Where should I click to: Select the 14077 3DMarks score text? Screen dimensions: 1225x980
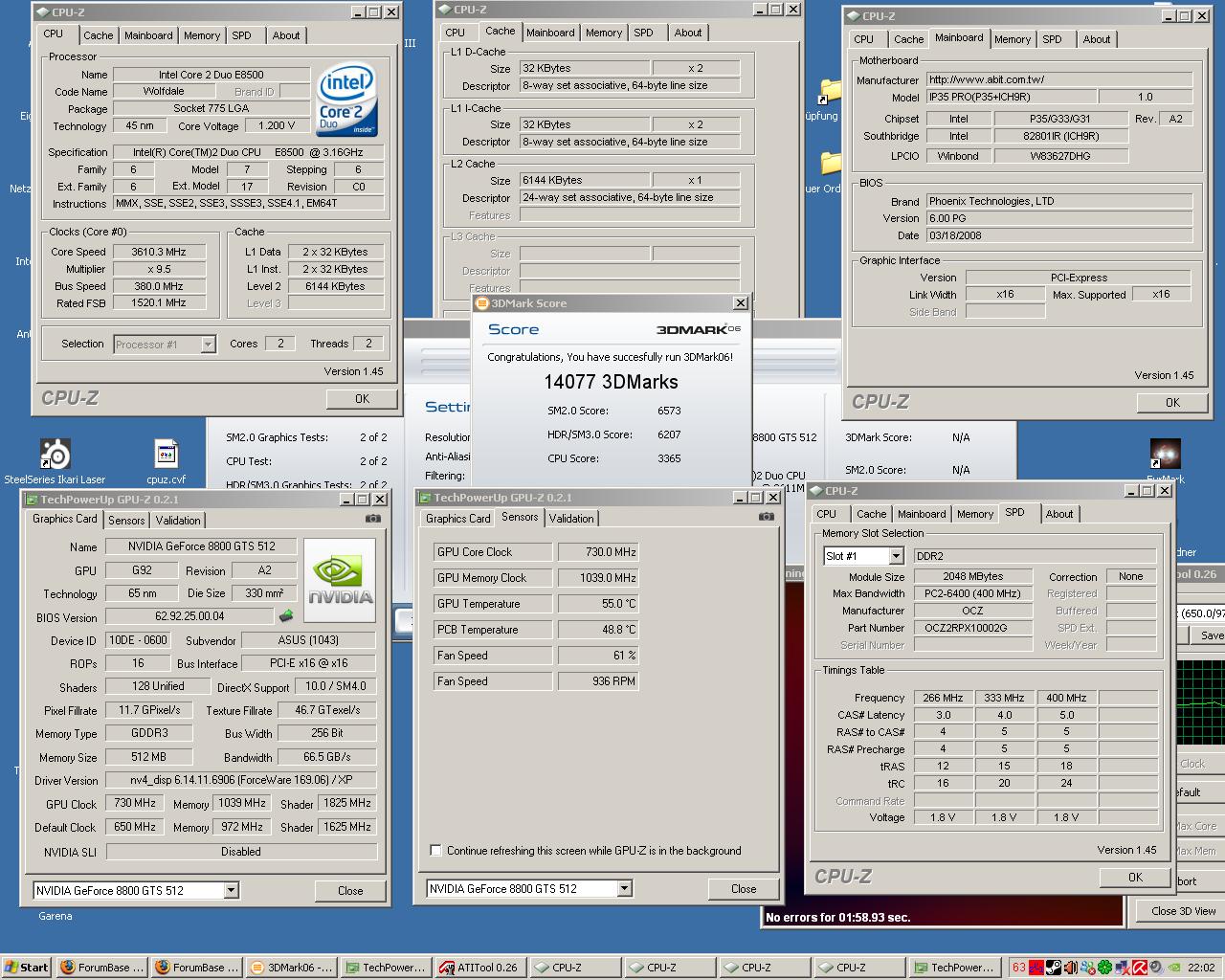pos(611,382)
